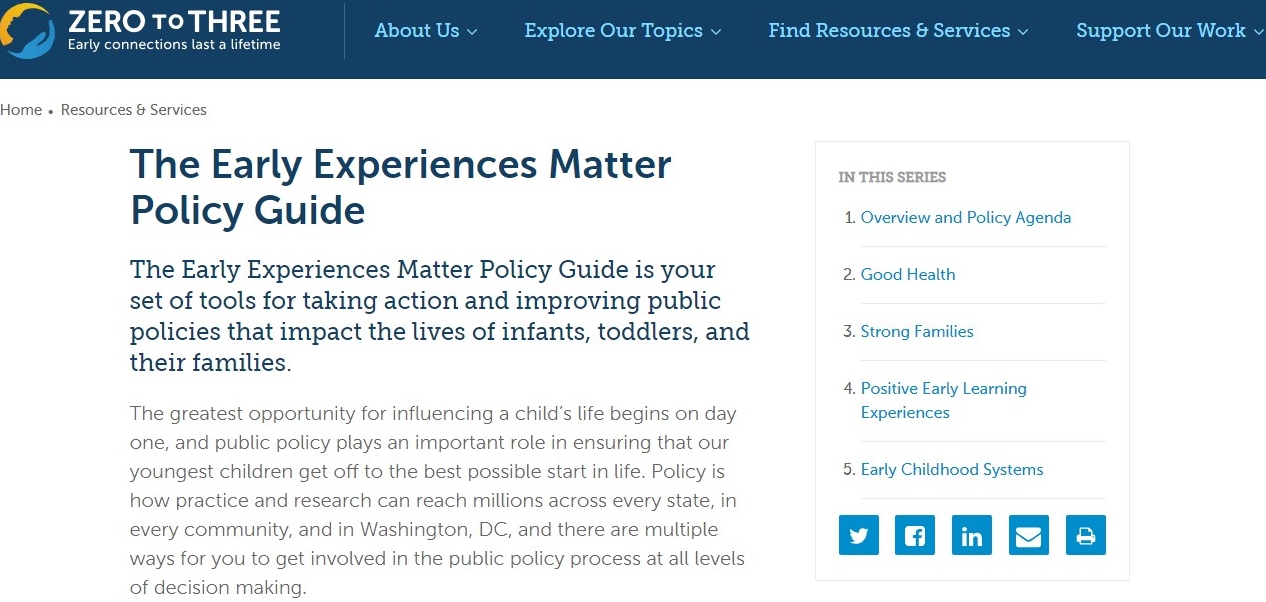Viewport: 1266px width, 602px height.
Task: Click the Zero to Three logo icon
Action: coord(28,30)
